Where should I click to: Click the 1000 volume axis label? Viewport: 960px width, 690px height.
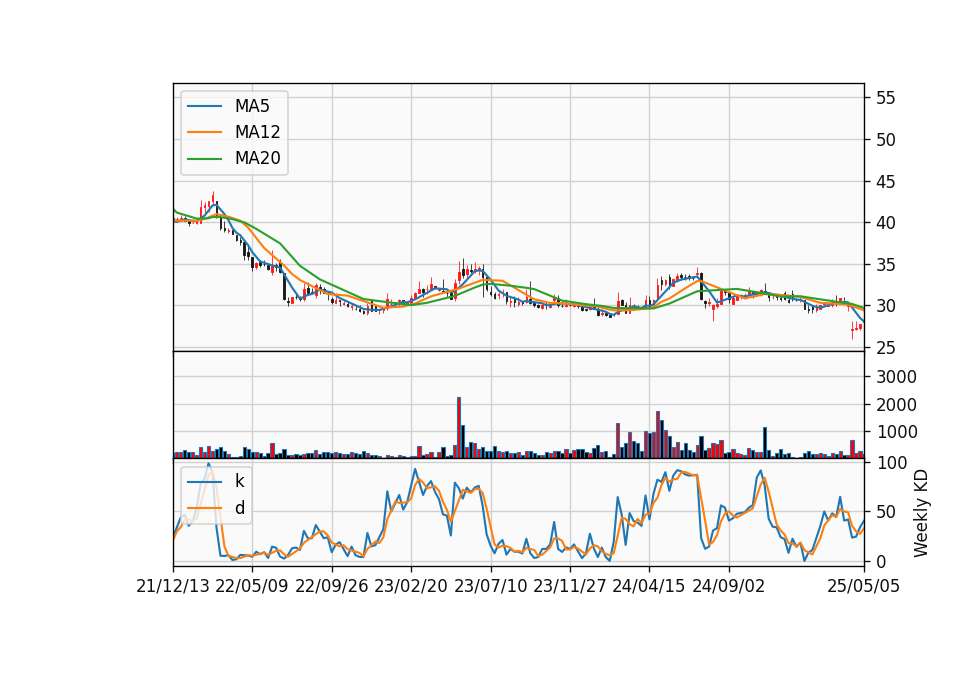(896, 432)
